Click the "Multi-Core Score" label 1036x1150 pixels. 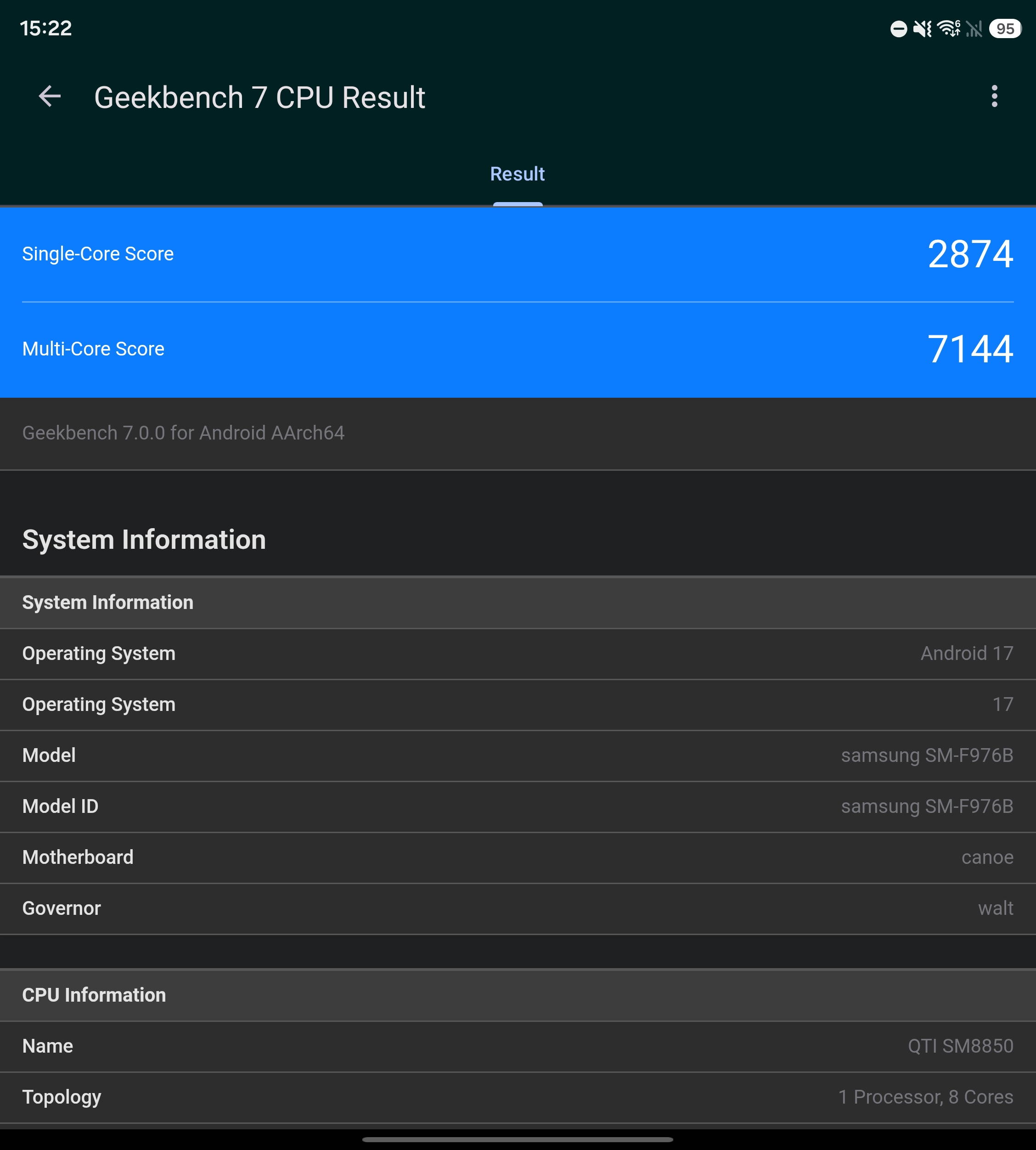(93, 349)
